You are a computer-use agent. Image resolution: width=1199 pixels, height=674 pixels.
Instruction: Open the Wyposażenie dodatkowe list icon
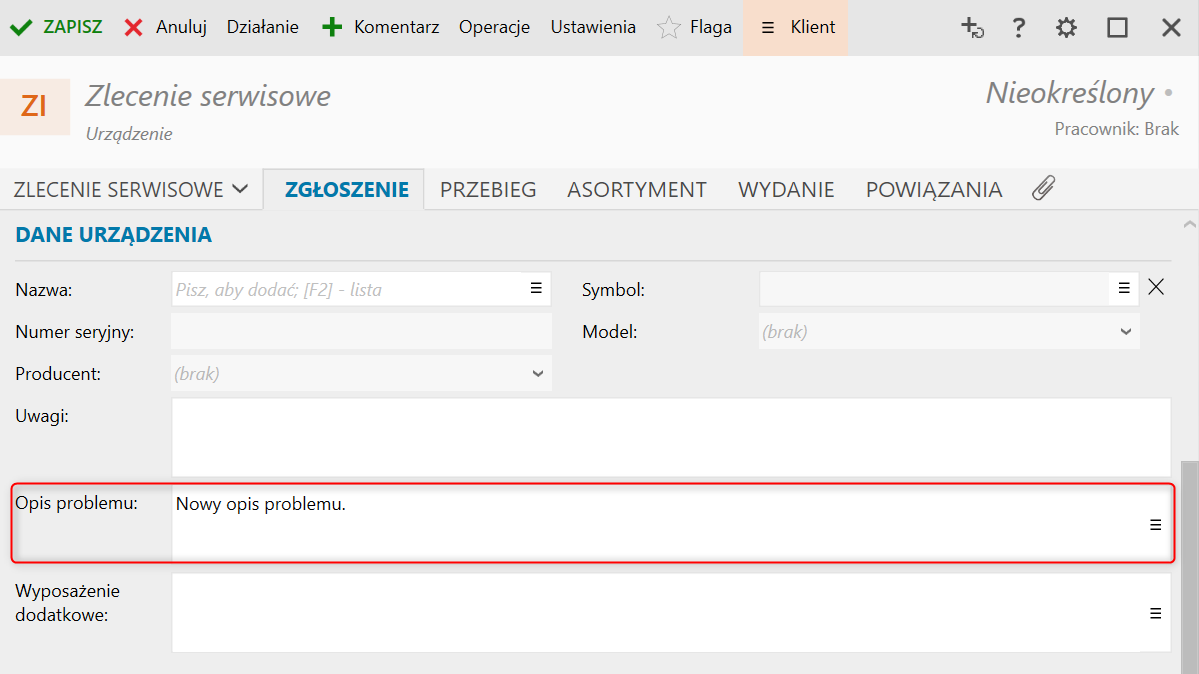coord(1155,613)
